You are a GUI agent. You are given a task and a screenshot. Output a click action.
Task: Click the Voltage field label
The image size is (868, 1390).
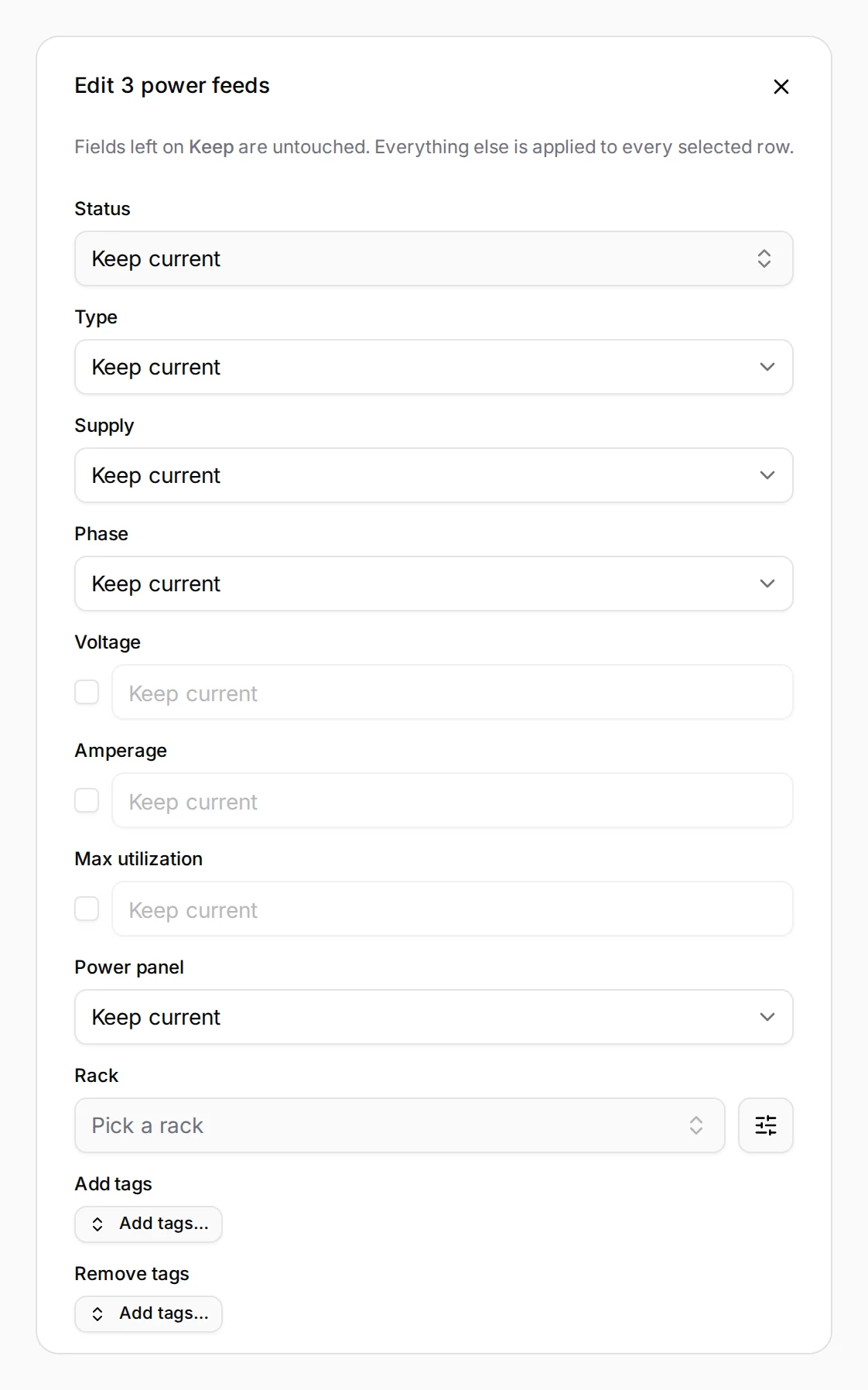[x=108, y=642]
